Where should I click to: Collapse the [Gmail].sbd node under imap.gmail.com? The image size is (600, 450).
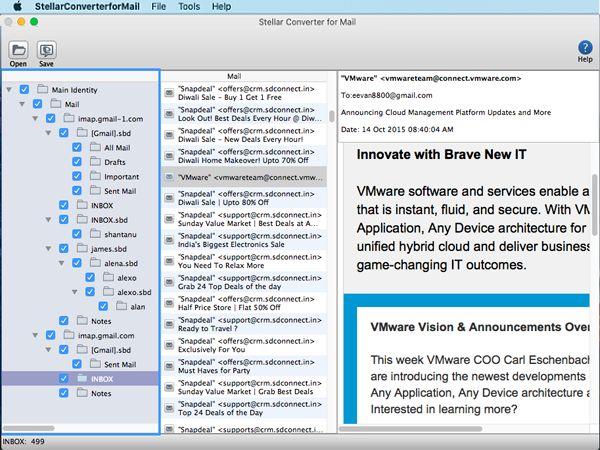(x=49, y=350)
